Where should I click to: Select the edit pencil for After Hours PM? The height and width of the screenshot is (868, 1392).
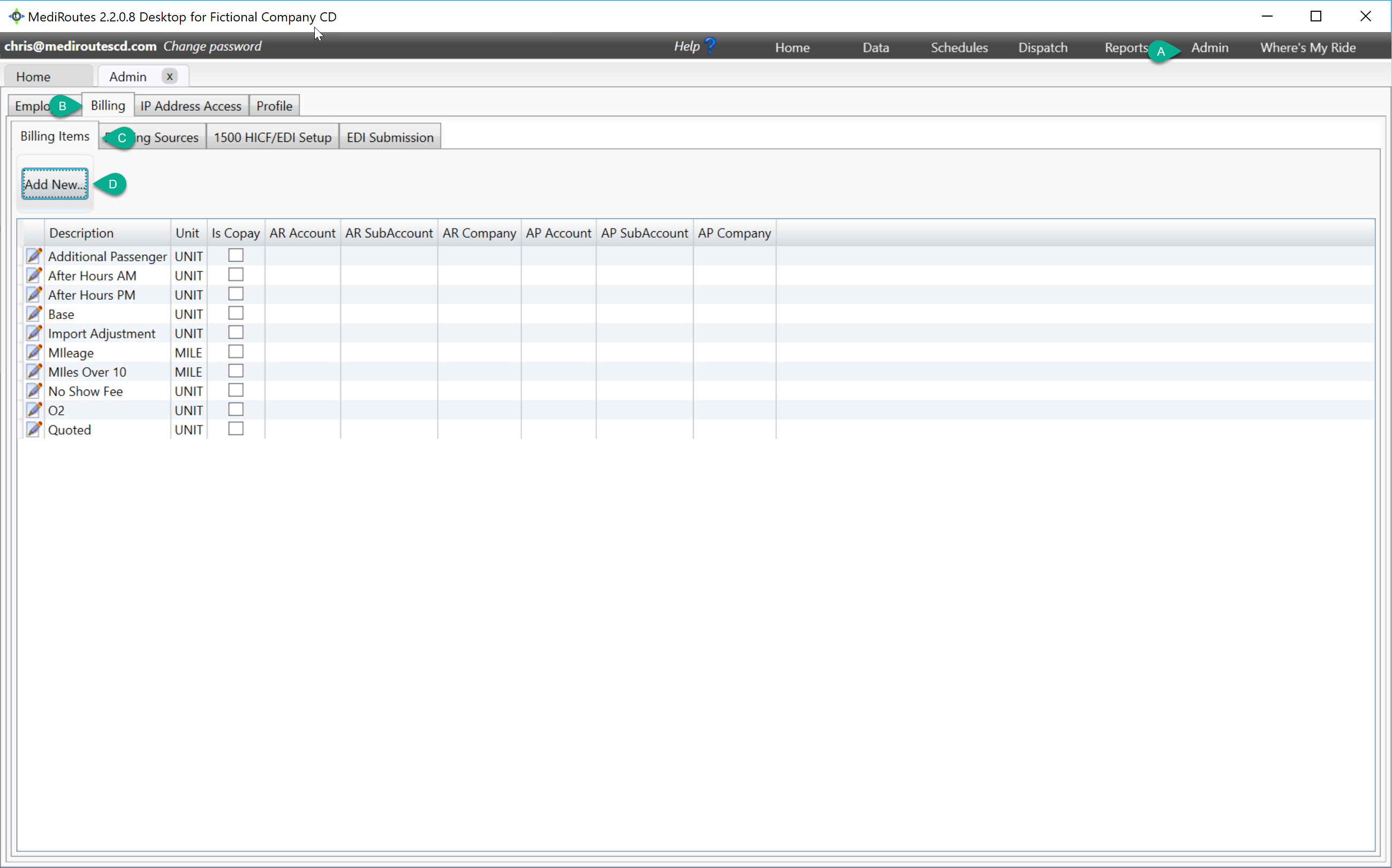[33, 294]
